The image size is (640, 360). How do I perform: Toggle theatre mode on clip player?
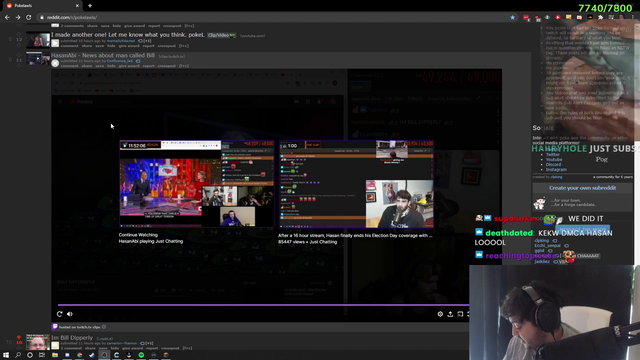pos(460,314)
